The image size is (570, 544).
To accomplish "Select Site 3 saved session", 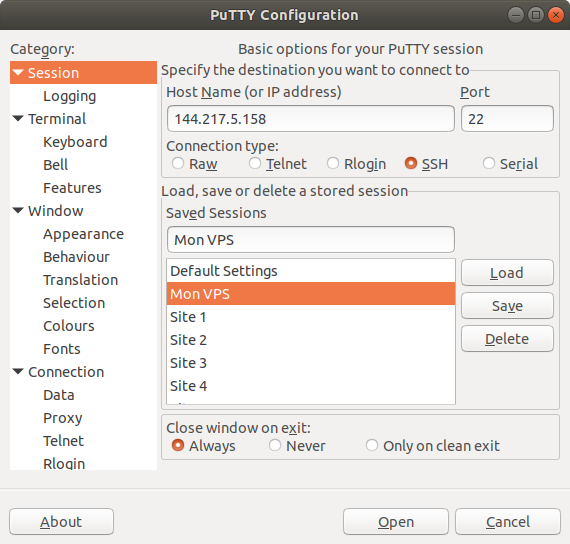I will [x=311, y=363].
